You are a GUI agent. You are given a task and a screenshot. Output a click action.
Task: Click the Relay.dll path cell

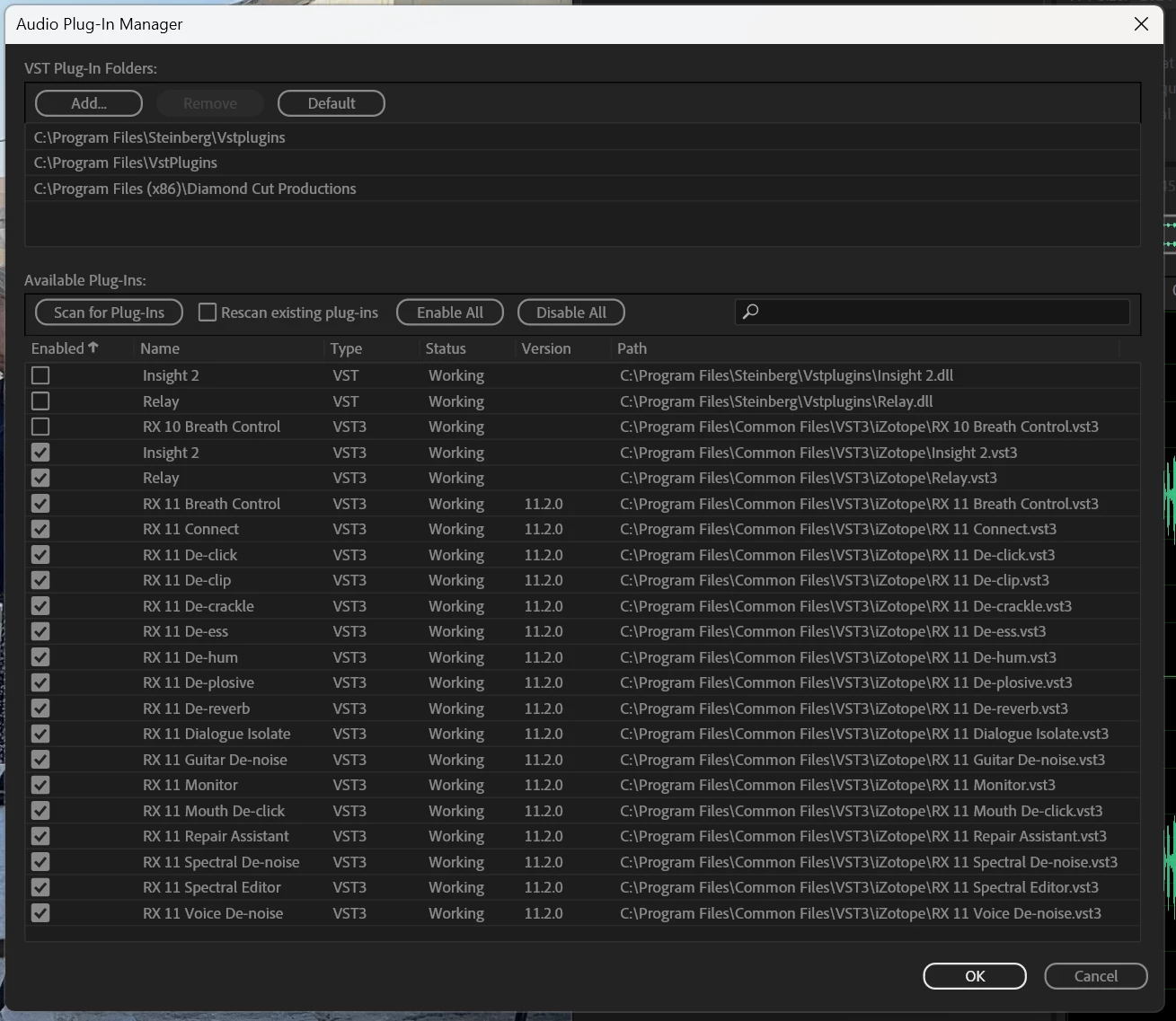[776, 401]
